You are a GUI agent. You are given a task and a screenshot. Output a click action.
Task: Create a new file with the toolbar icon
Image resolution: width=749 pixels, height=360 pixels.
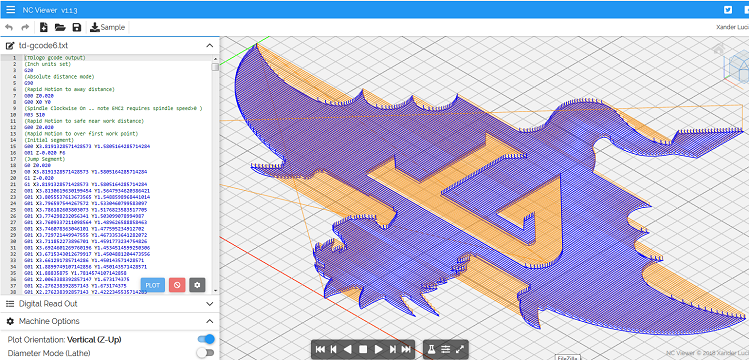coord(43,27)
